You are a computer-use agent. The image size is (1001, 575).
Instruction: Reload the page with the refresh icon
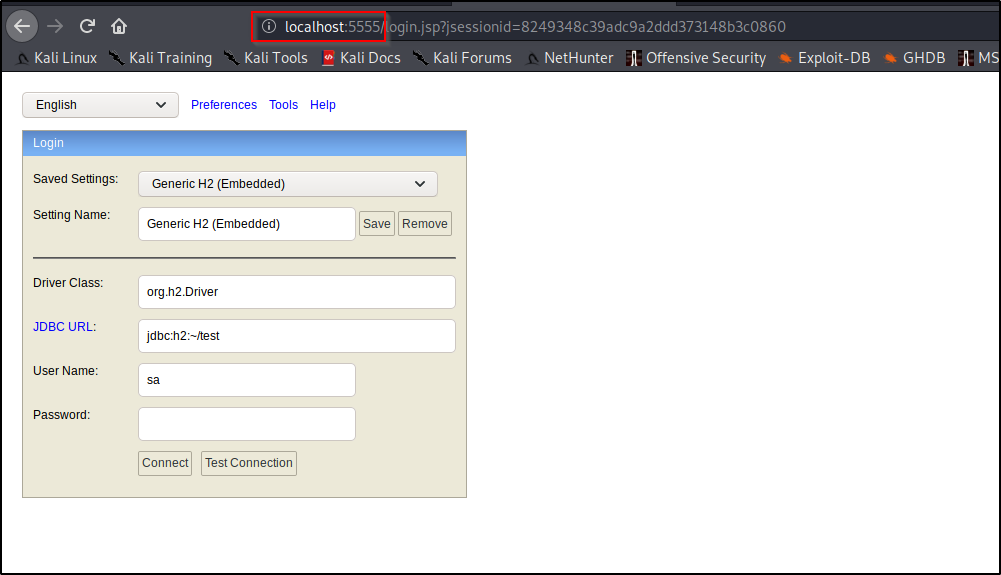pos(87,26)
